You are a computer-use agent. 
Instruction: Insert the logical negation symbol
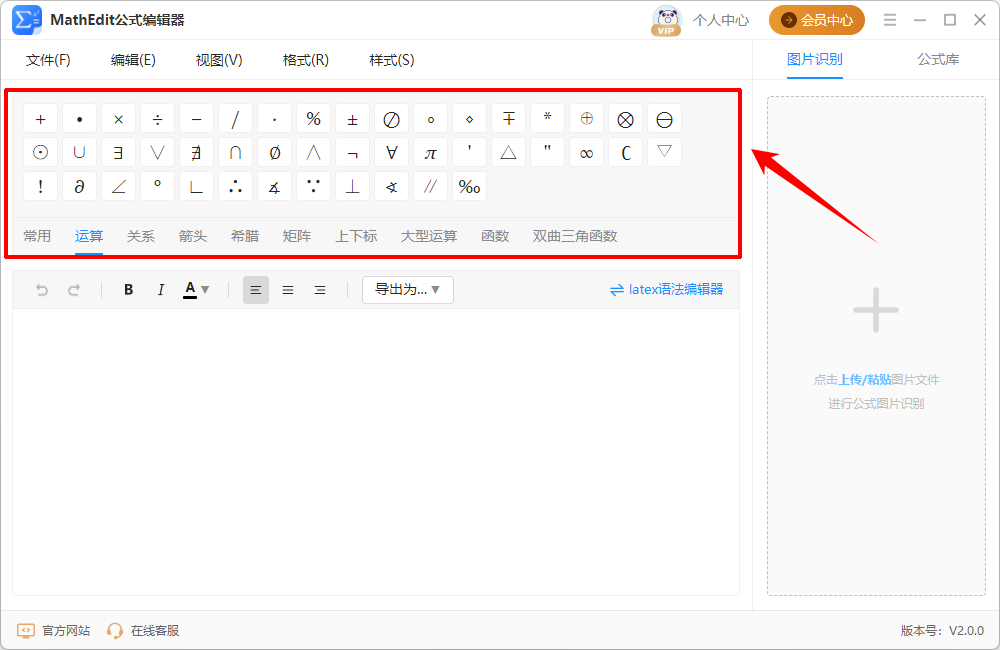point(352,152)
